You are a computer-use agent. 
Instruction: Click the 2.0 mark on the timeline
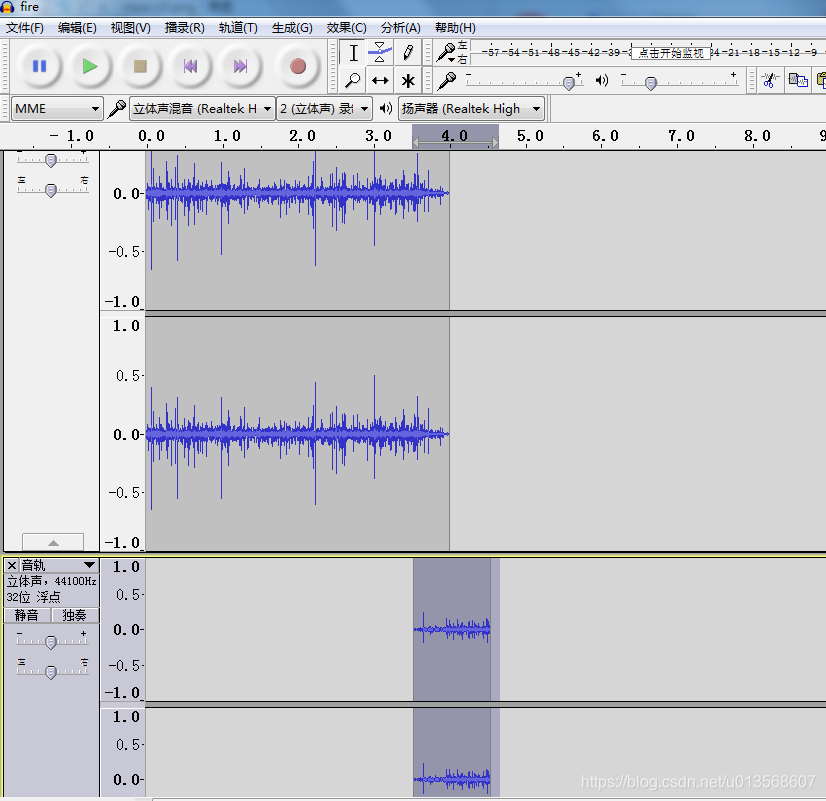[302, 136]
